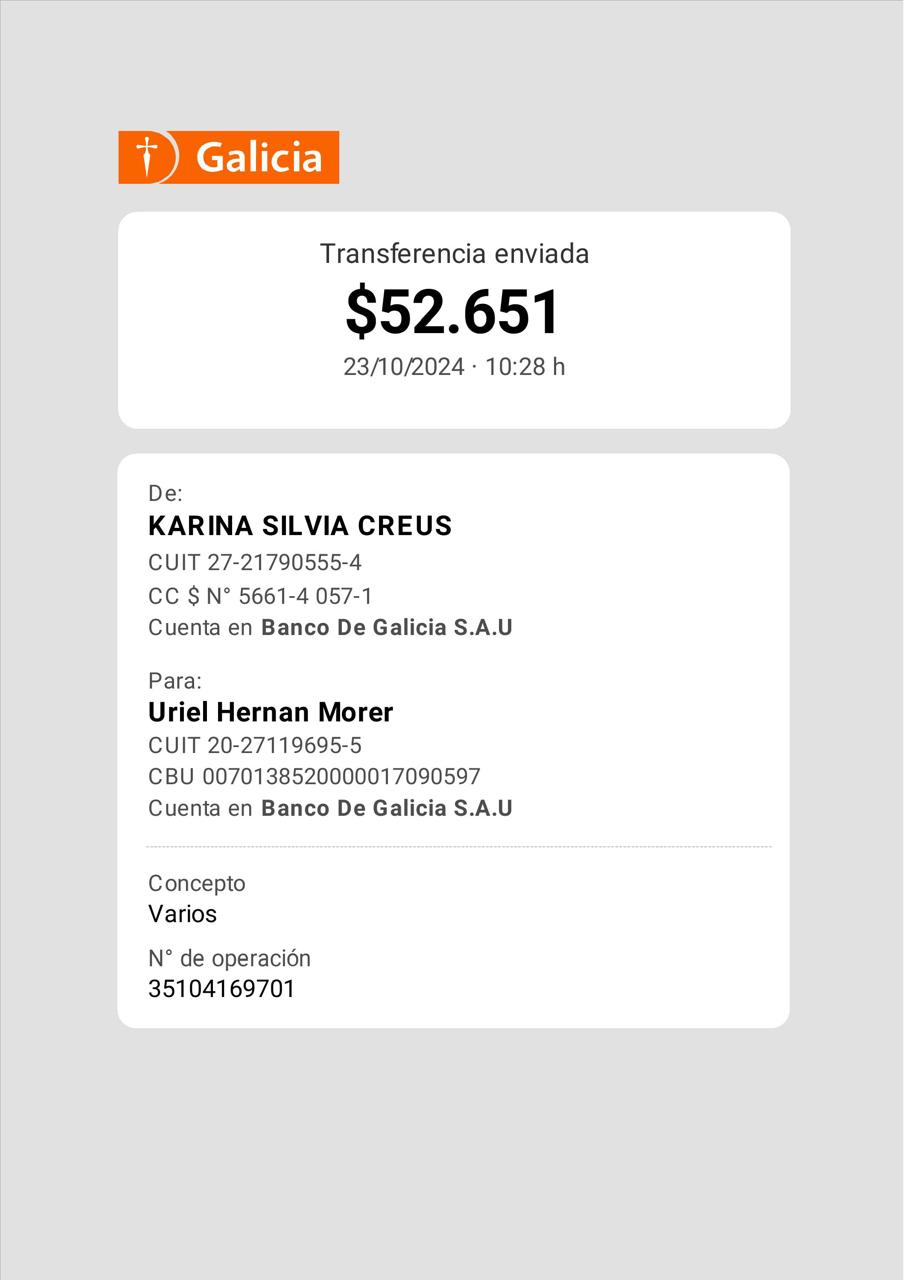
Task: Click the $52.651 transfer amount
Action: (x=454, y=311)
